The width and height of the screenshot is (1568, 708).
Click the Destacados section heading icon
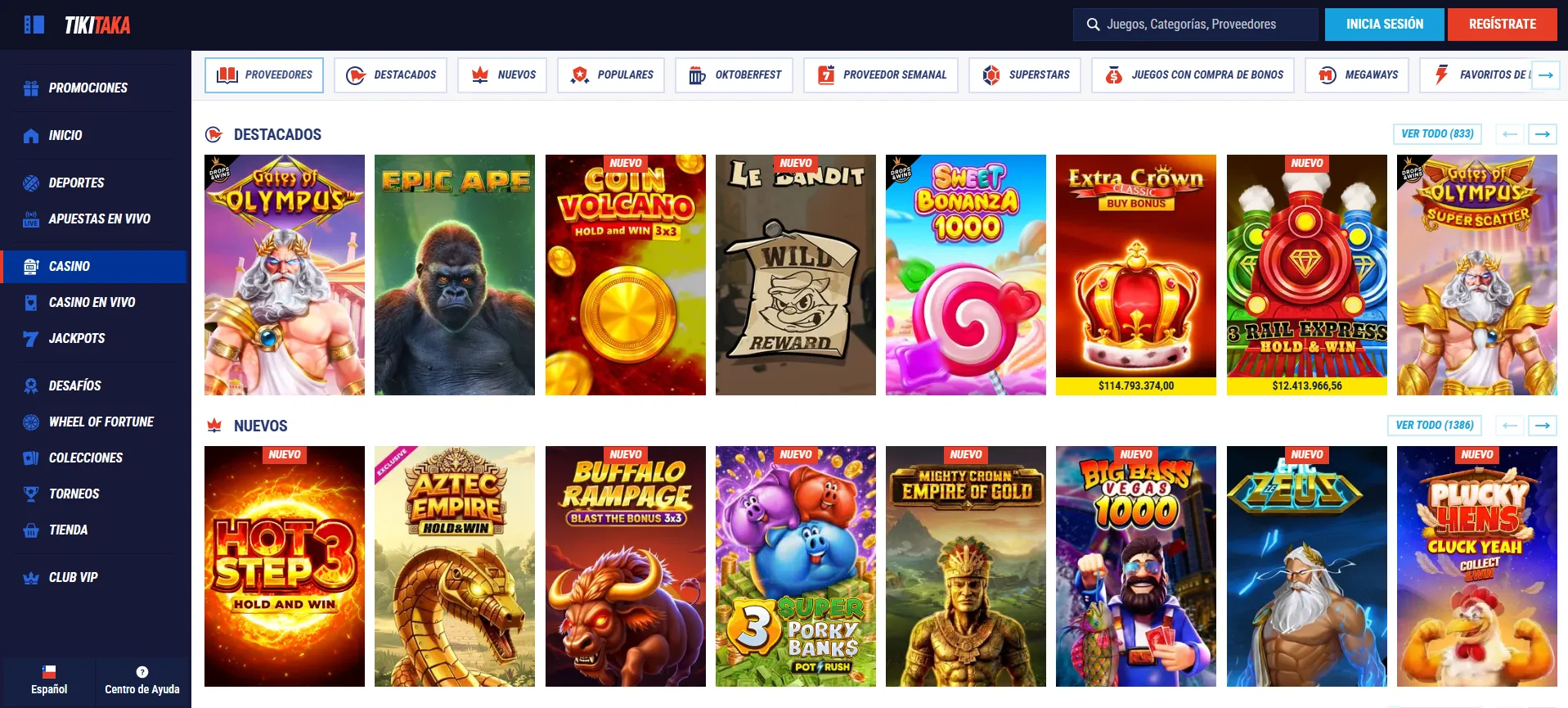tap(214, 134)
